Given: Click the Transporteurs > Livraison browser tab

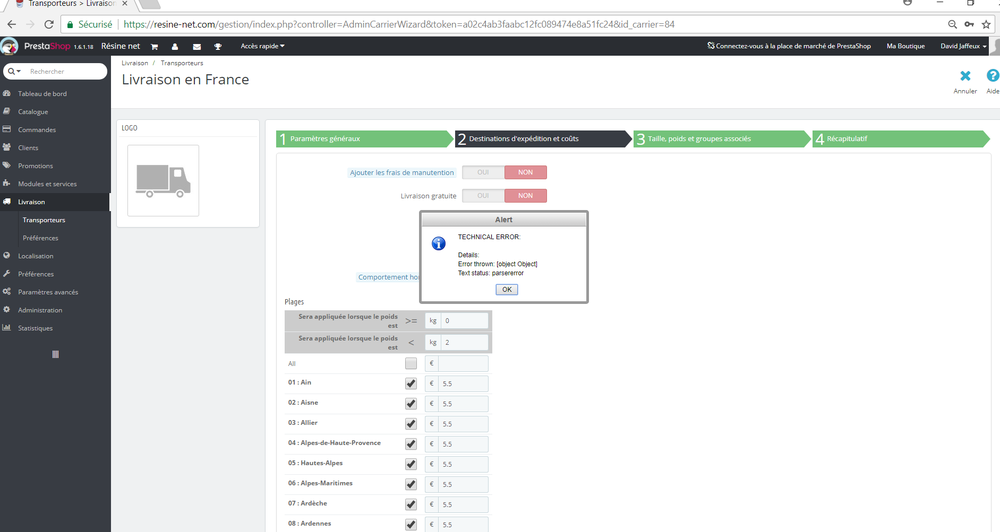Looking at the screenshot, I should click(x=71, y=4).
